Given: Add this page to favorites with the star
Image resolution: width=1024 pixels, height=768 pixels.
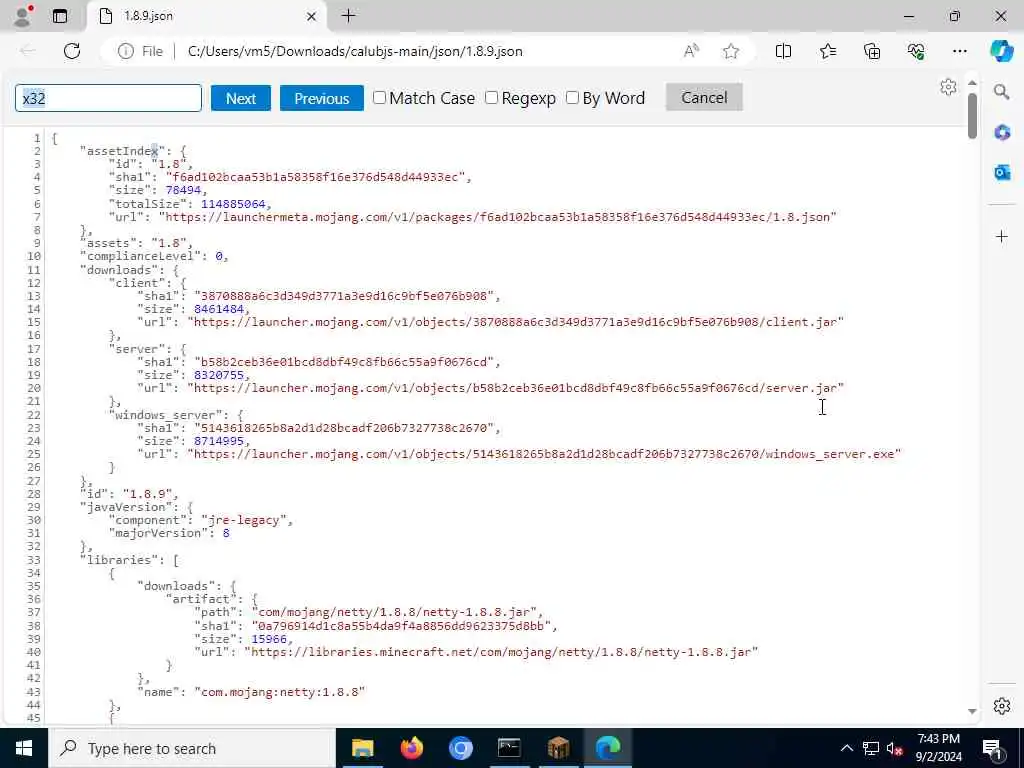Looking at the screenshot, I should click(x=731, y=51).
